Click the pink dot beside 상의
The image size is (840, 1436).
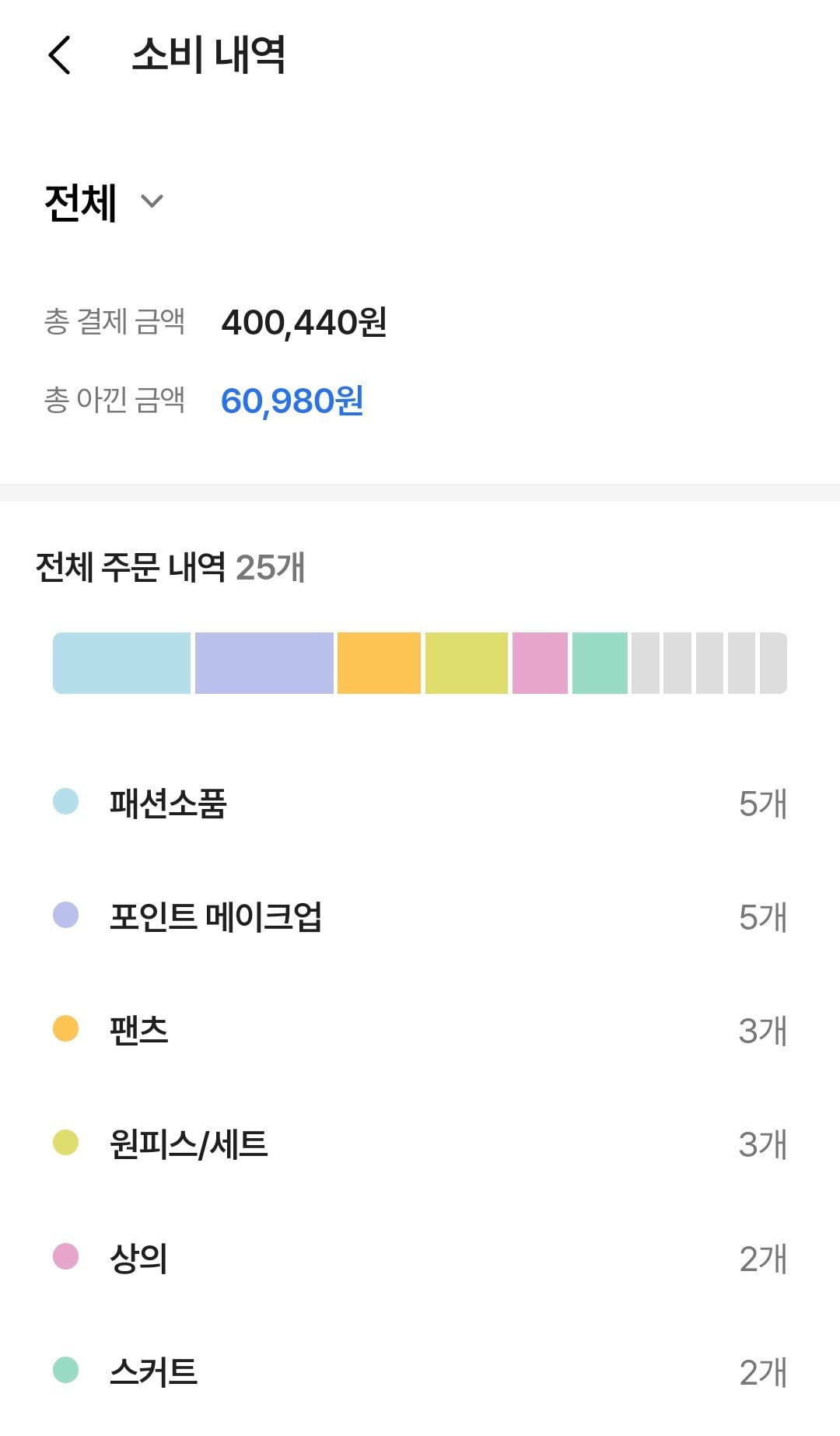(x=66, y=1256)
